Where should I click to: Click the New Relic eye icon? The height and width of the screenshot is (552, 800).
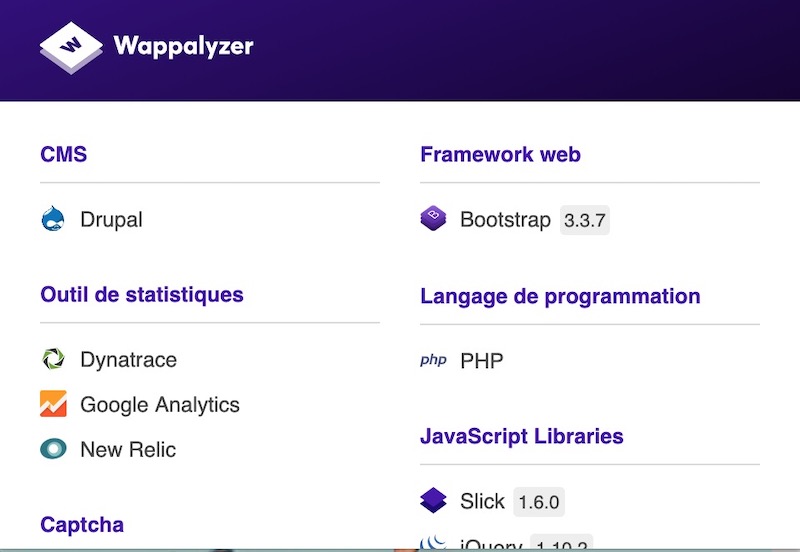tap(53, 449)
